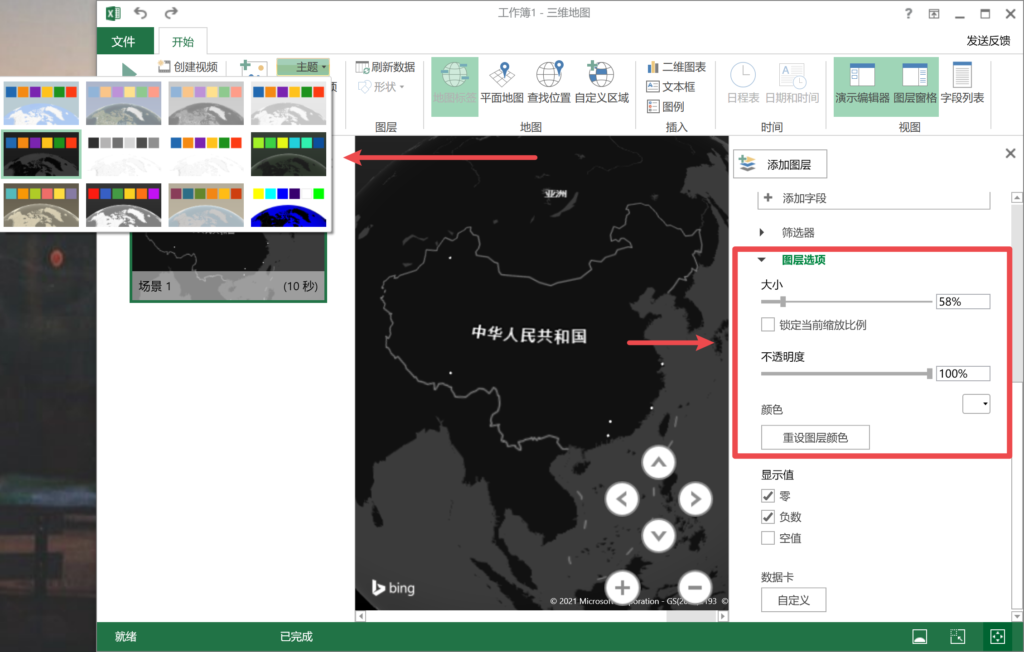This screenshot has width=1024, height=652.
Task: Open the 颜色 color picker dropdown
Action: coord(976,404)
